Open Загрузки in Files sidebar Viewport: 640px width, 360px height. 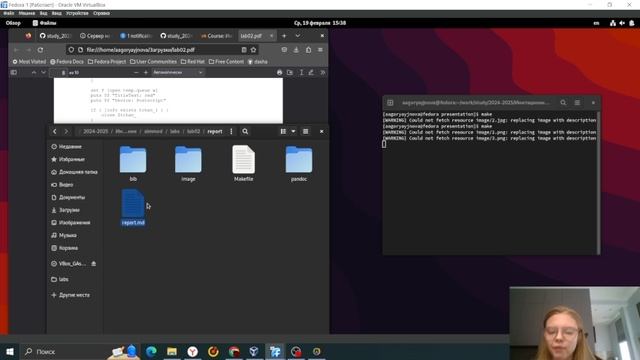[74, 210]
